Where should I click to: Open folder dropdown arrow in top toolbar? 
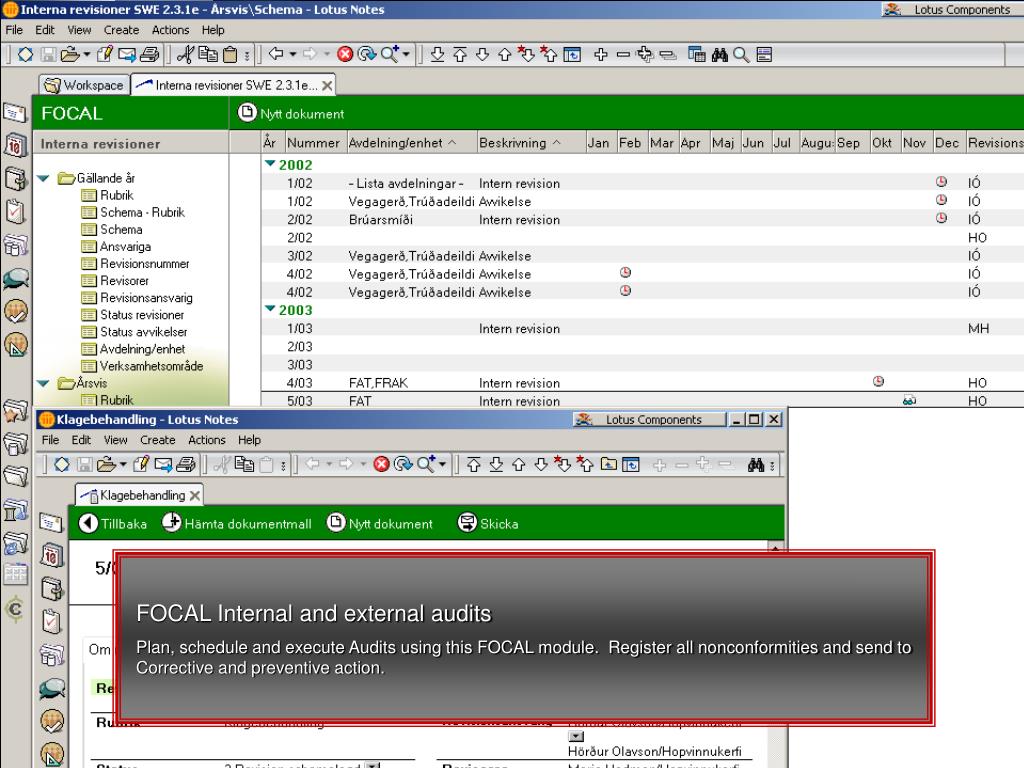click(87, 54)
